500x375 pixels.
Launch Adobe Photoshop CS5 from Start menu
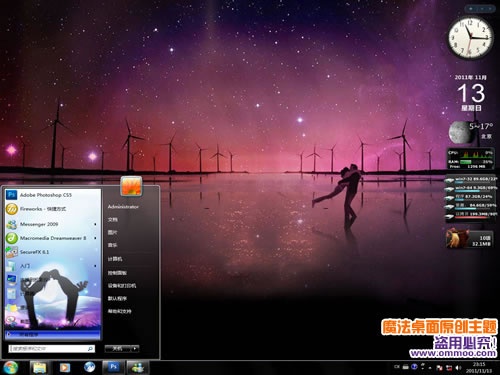(53, 195)
